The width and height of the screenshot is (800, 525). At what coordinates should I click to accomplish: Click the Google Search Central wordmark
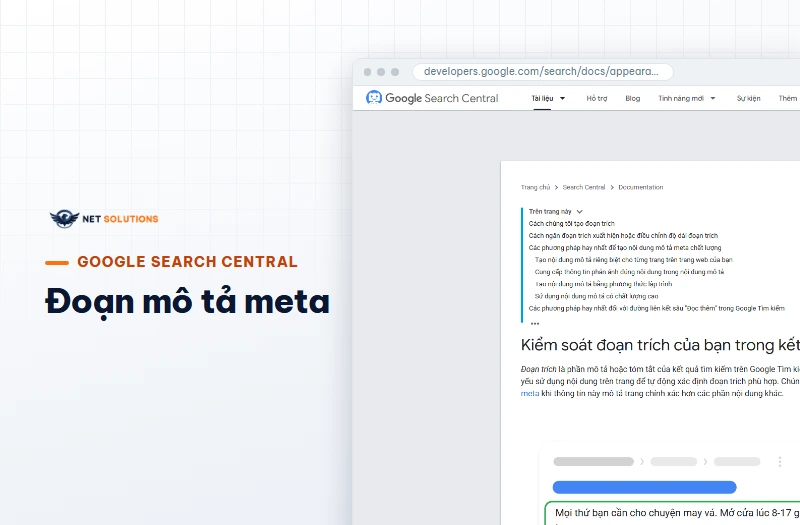click(x=441, y=98)
